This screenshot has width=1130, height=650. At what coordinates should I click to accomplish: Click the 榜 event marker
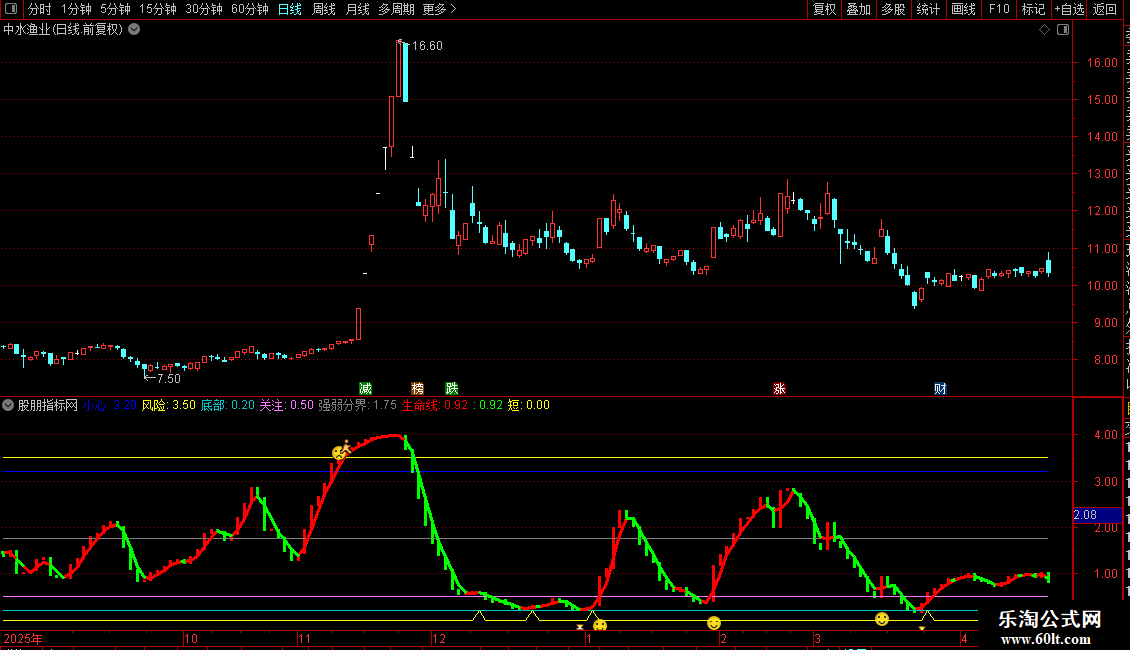click(x=417, y=388)
